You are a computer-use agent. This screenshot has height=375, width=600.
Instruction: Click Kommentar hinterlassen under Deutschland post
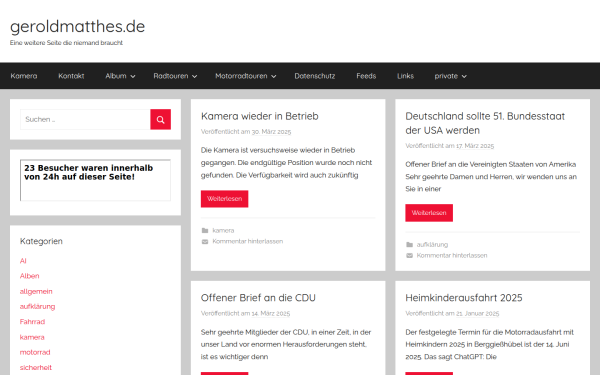(x=452, y=256)
